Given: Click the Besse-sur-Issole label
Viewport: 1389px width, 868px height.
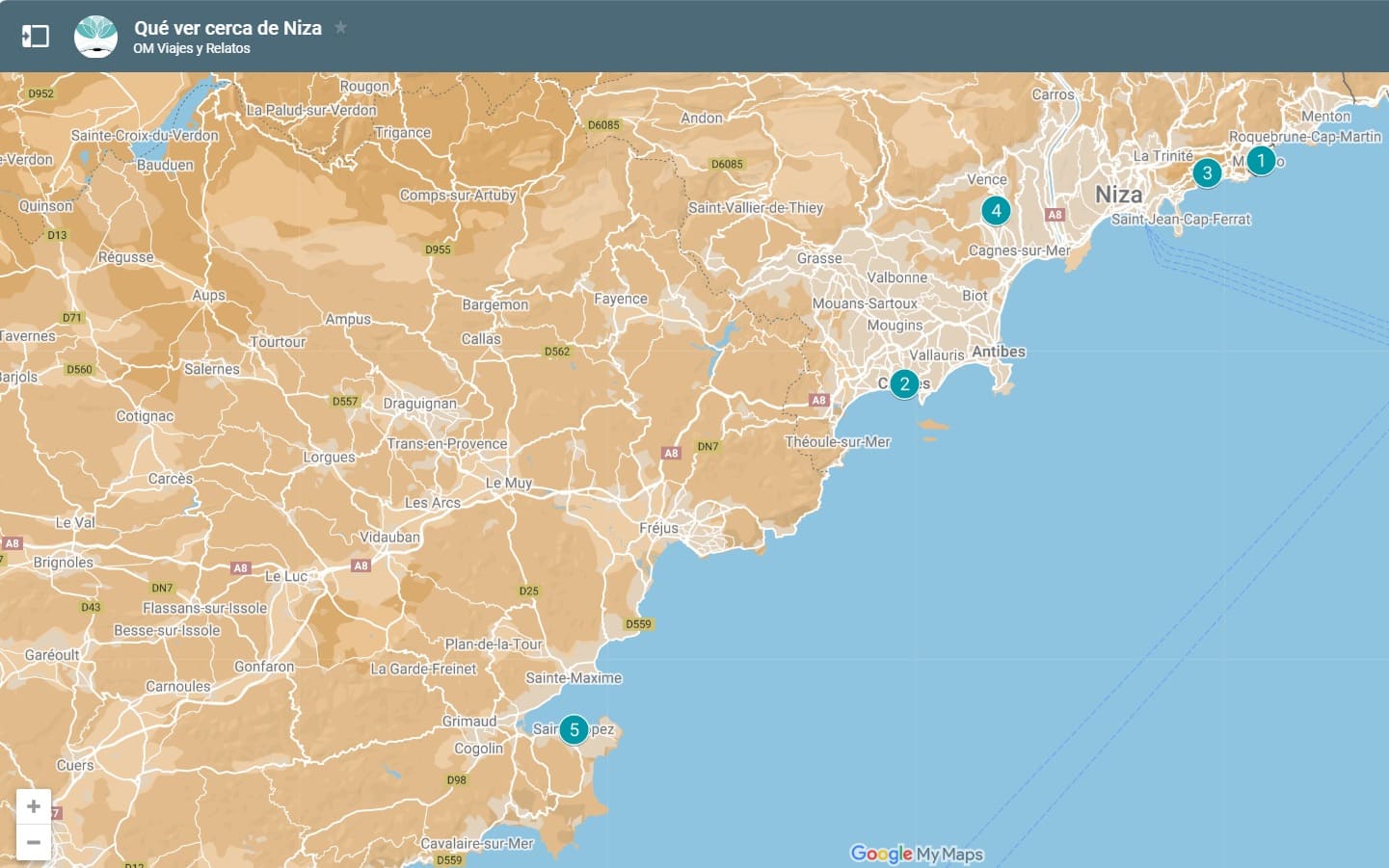Looking at the screenshot, I should tap(167, 631).
